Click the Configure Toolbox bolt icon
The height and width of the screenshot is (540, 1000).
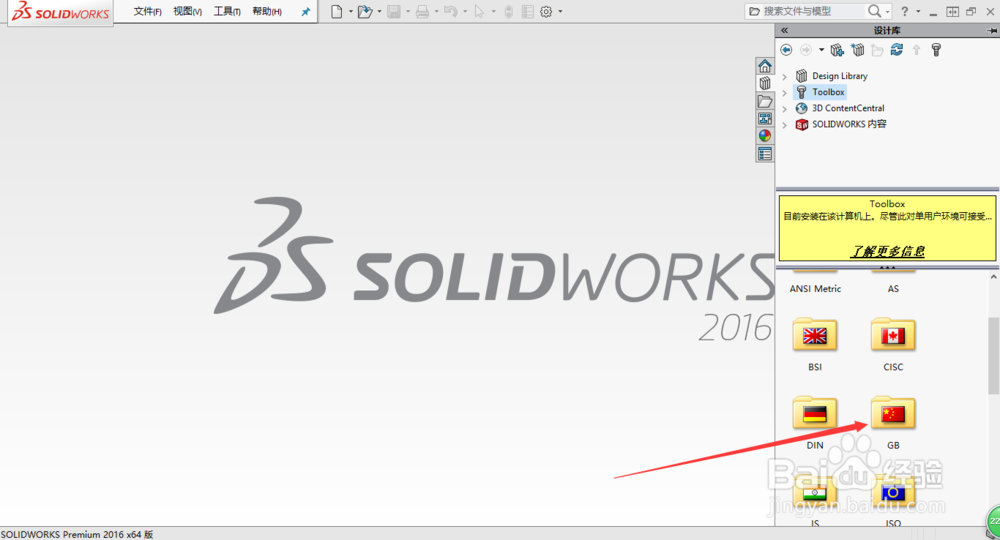pos(936,50)
